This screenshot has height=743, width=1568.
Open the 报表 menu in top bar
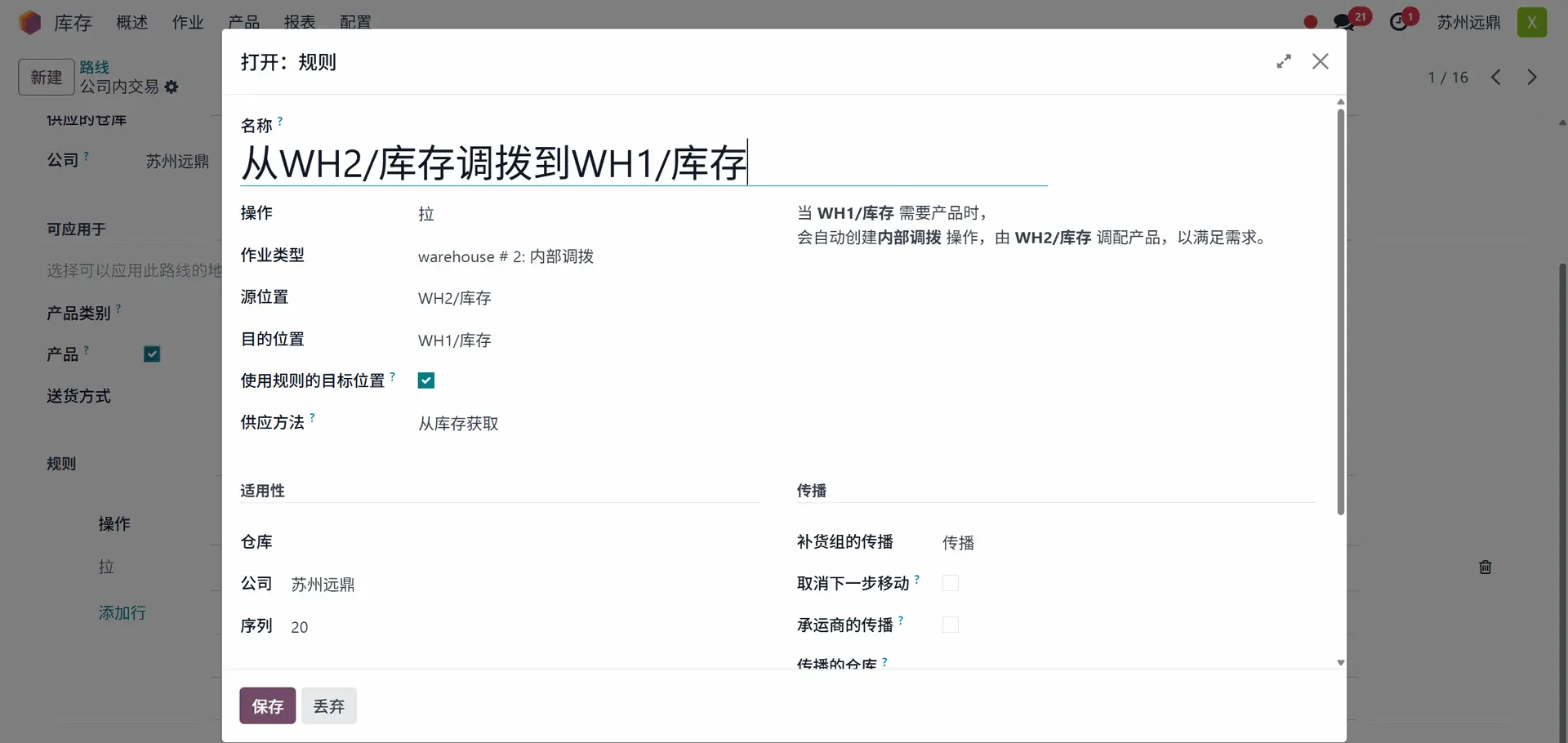(x=300, y=22)
